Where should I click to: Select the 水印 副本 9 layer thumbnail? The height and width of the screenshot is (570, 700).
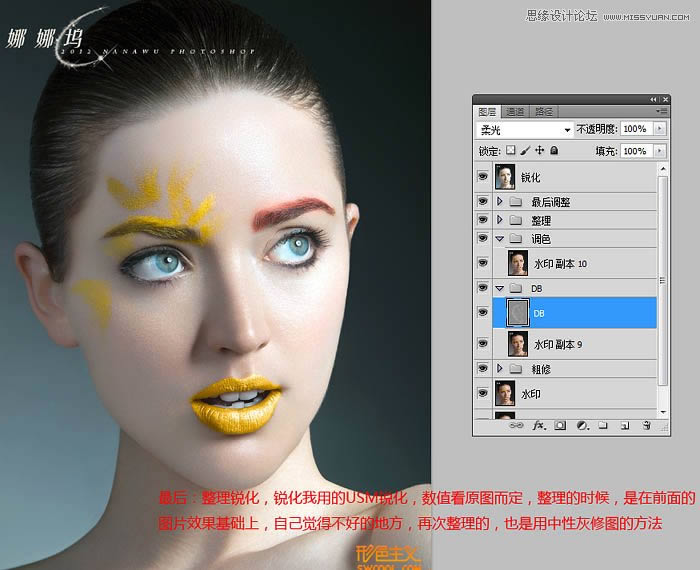coord(518,344)
